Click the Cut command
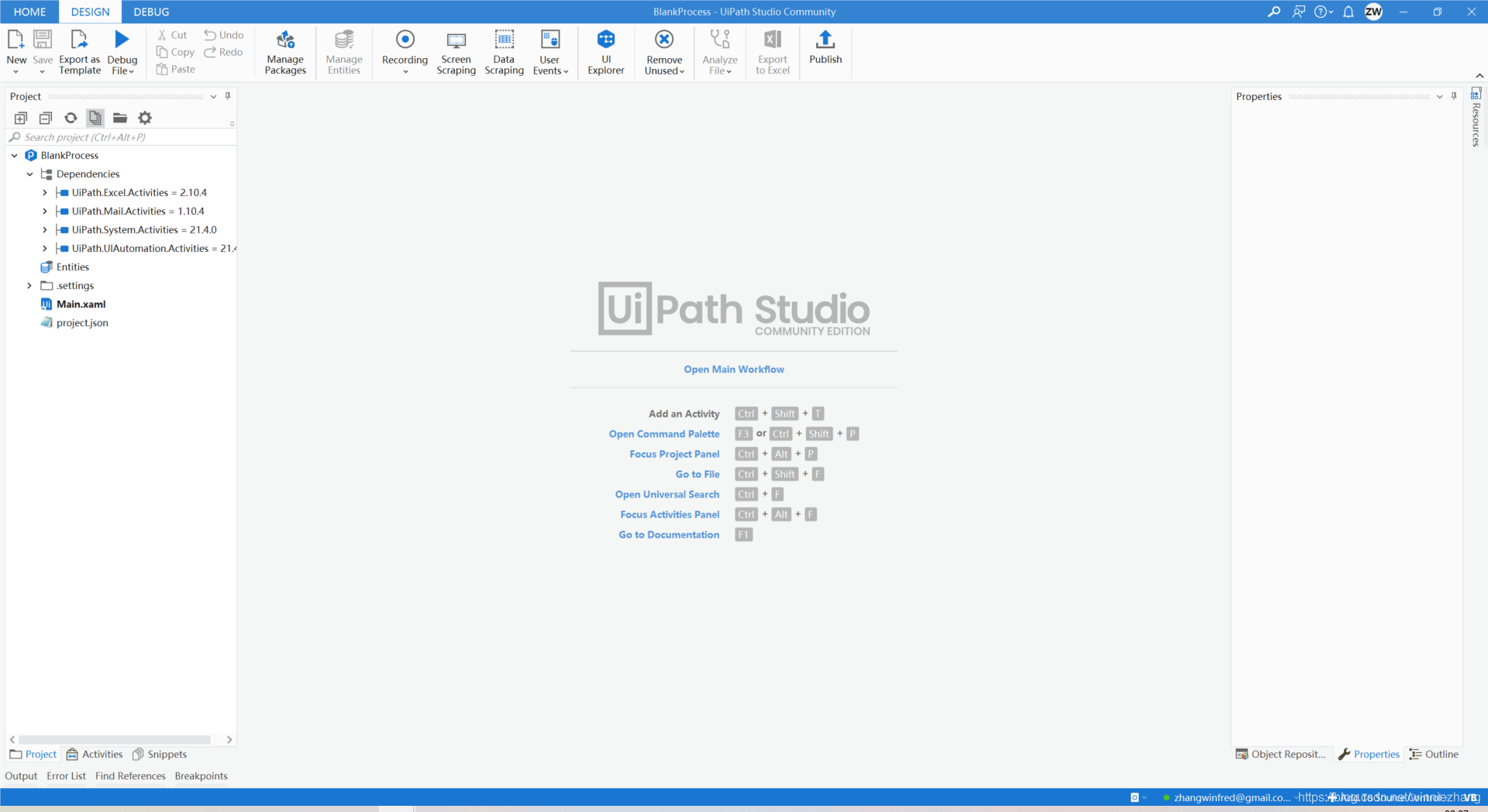1488x812 pixels. (173, 35)
